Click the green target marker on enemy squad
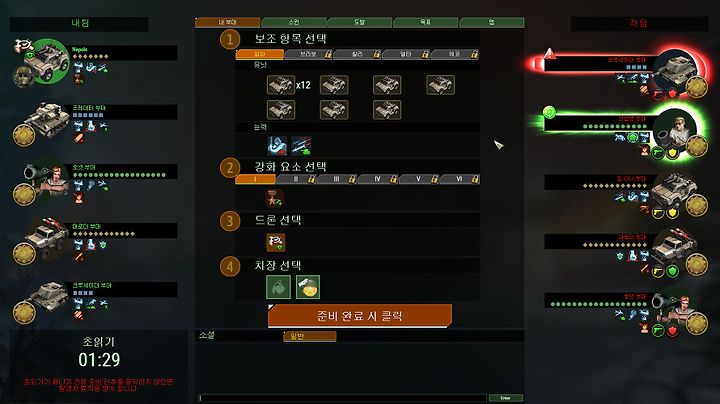This screenshot has height=404, width=720. (x=549, y=112)
